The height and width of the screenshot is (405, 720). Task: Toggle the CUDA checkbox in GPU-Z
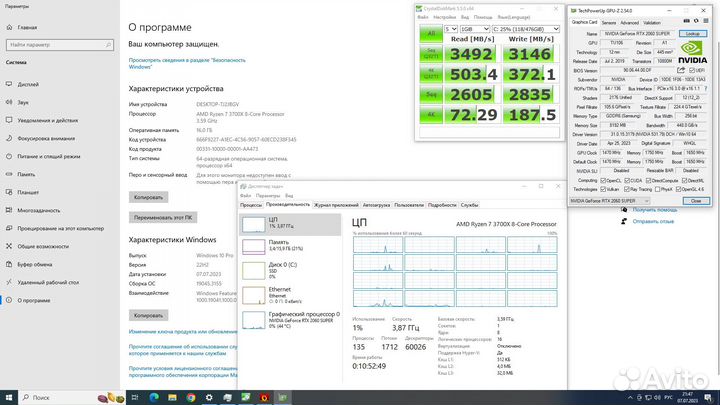627,180
